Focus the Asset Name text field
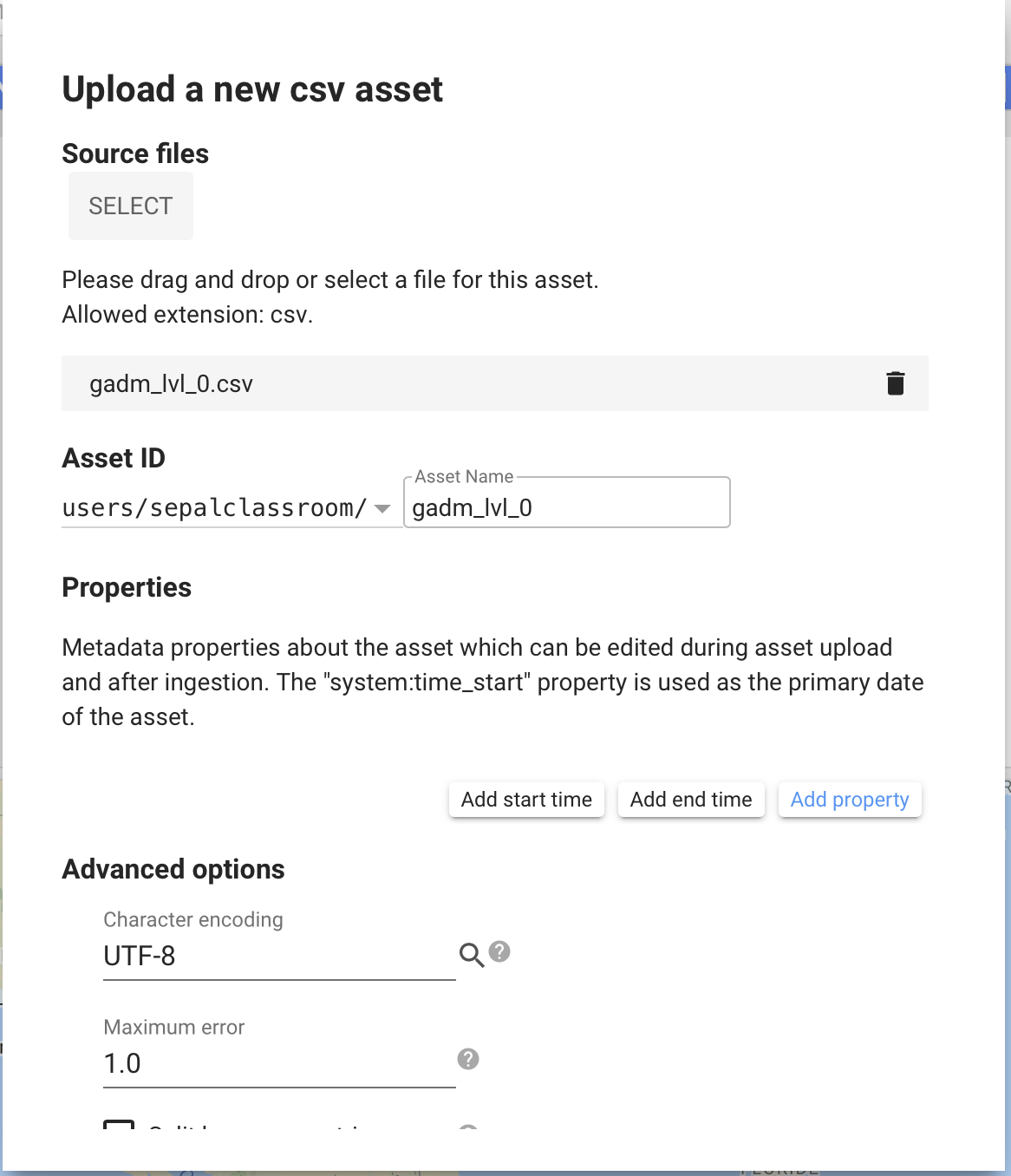This screenshot has height=1176, width=1011. pos(566,507)
